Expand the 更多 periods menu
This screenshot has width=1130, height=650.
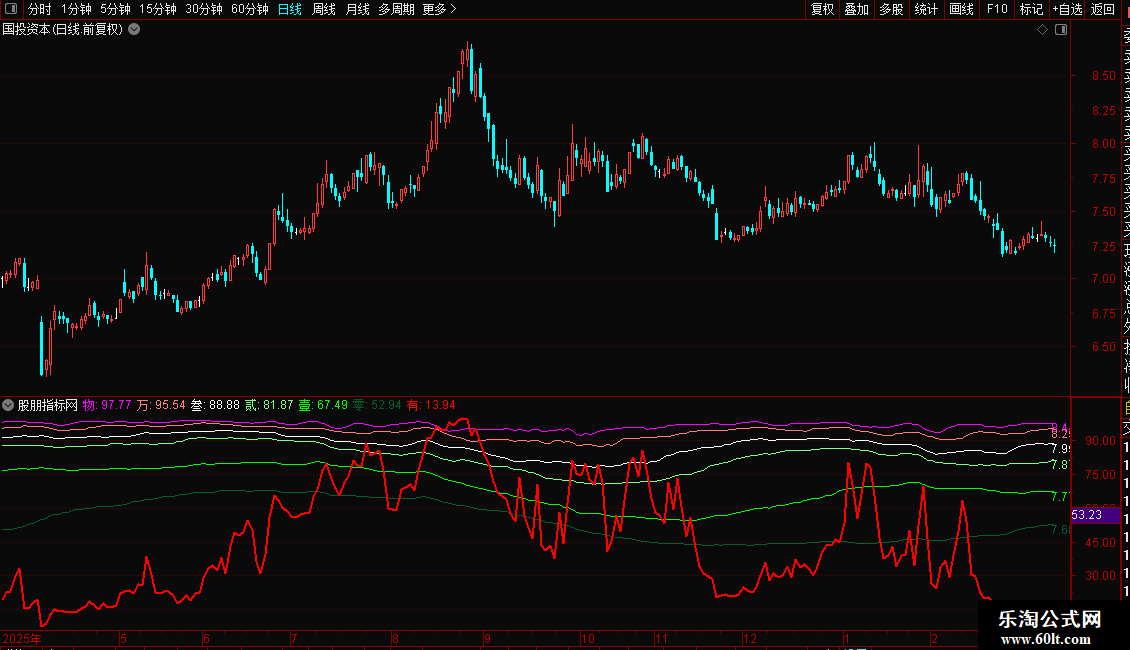(x=440, y=9)
